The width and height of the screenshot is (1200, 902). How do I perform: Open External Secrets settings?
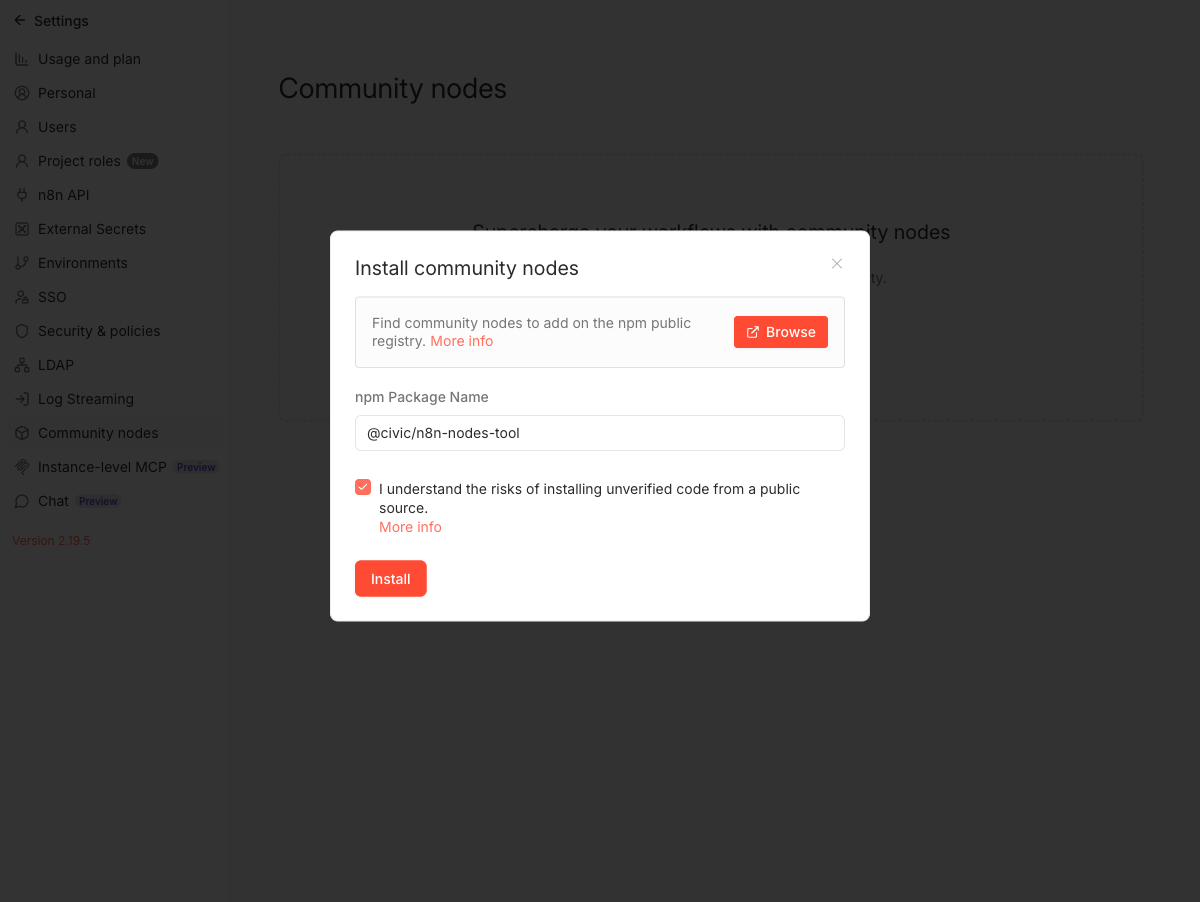coord(92,229)
